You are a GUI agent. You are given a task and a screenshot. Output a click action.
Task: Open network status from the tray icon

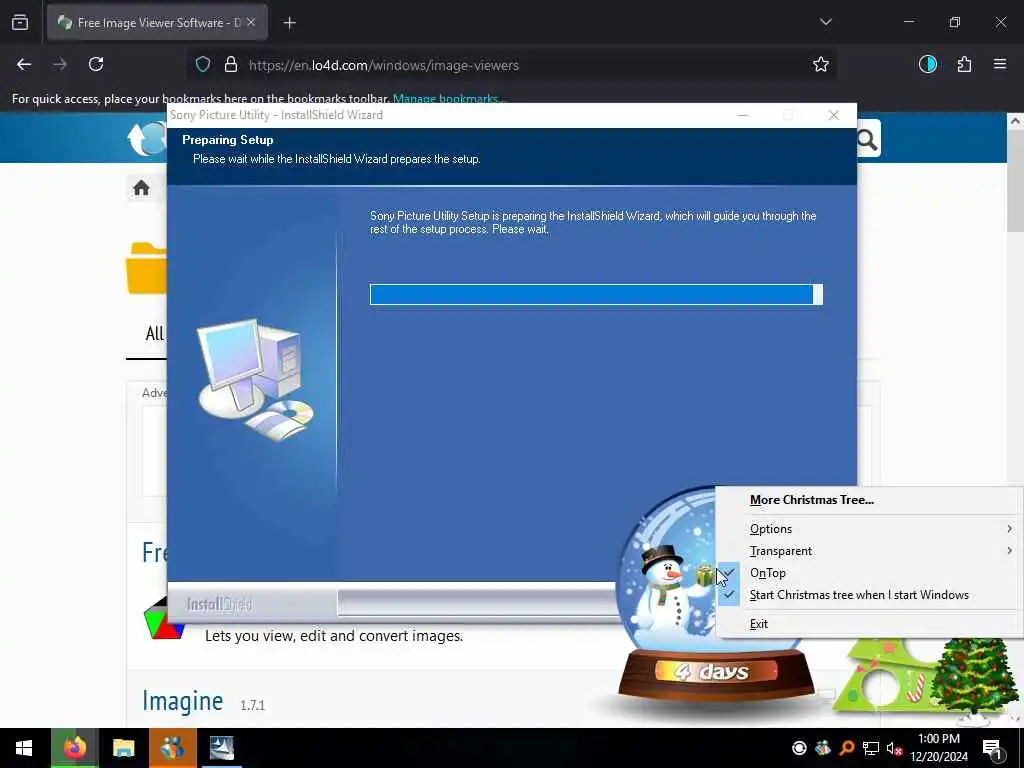pyautogui.click(x=871, y=748)
